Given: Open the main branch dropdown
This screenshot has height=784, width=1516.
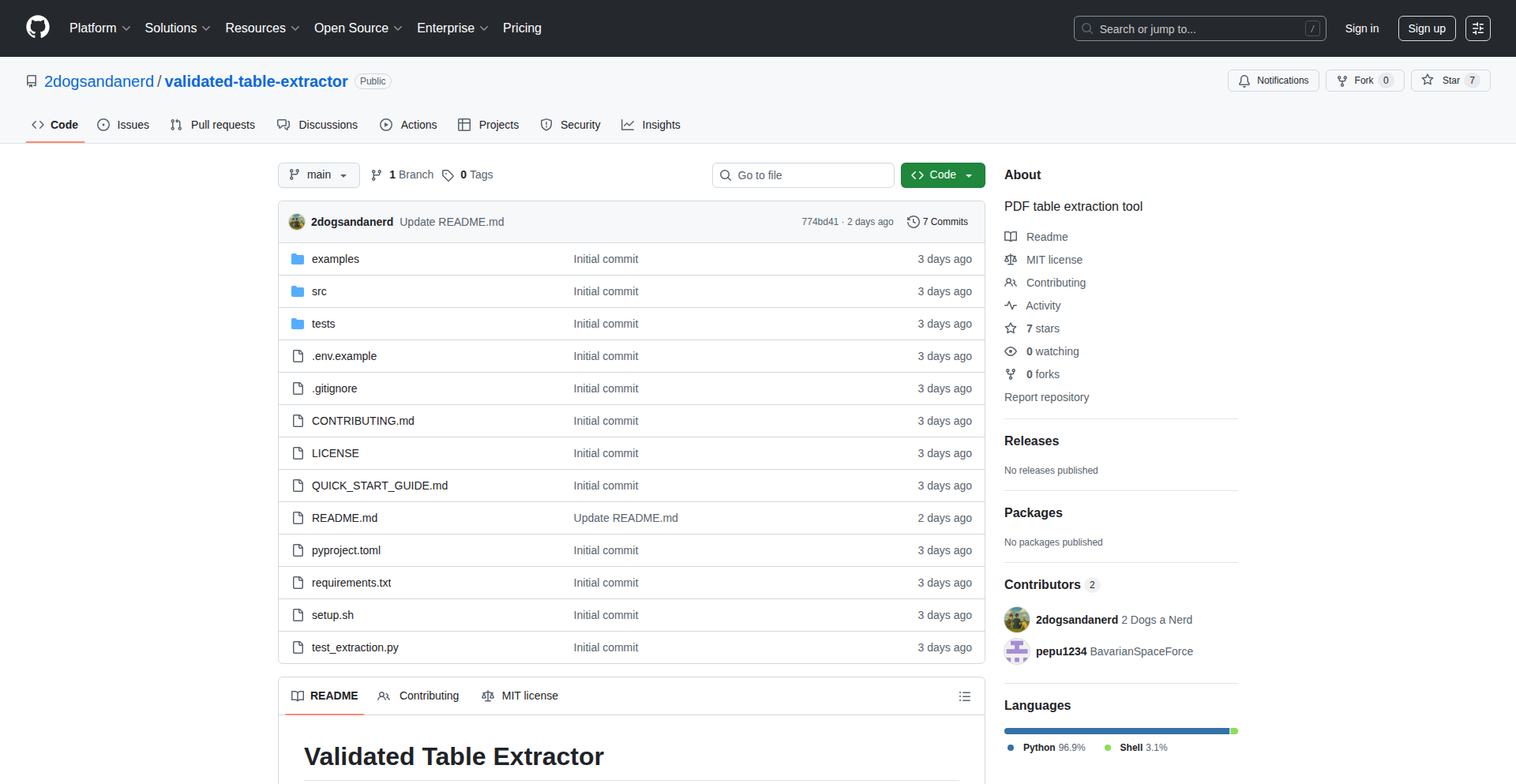Looking at the screenshot, I should click(x=318, y=175).
